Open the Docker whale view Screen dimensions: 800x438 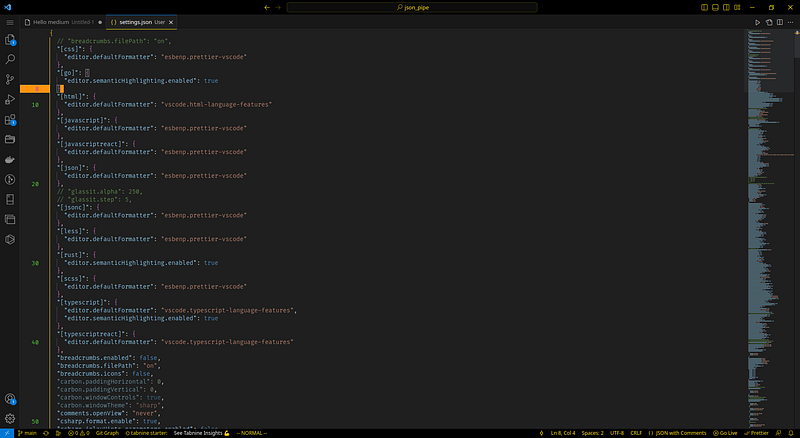click(10, 159)
